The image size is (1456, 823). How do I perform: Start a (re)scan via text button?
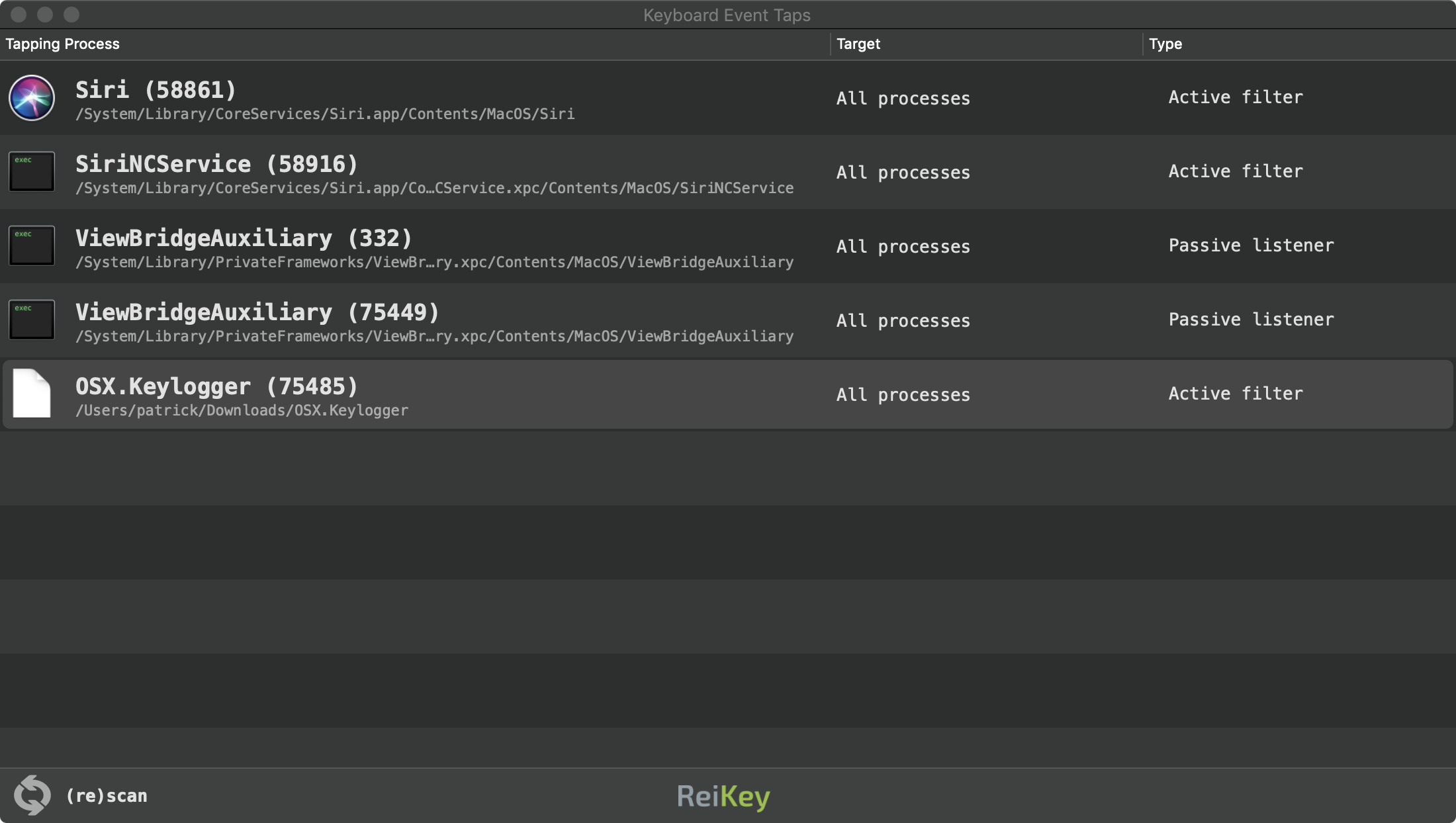107,796
